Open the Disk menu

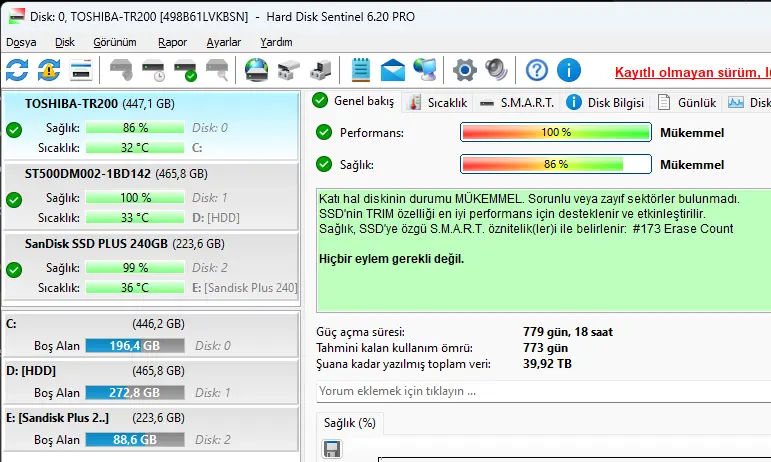(65, 42)
